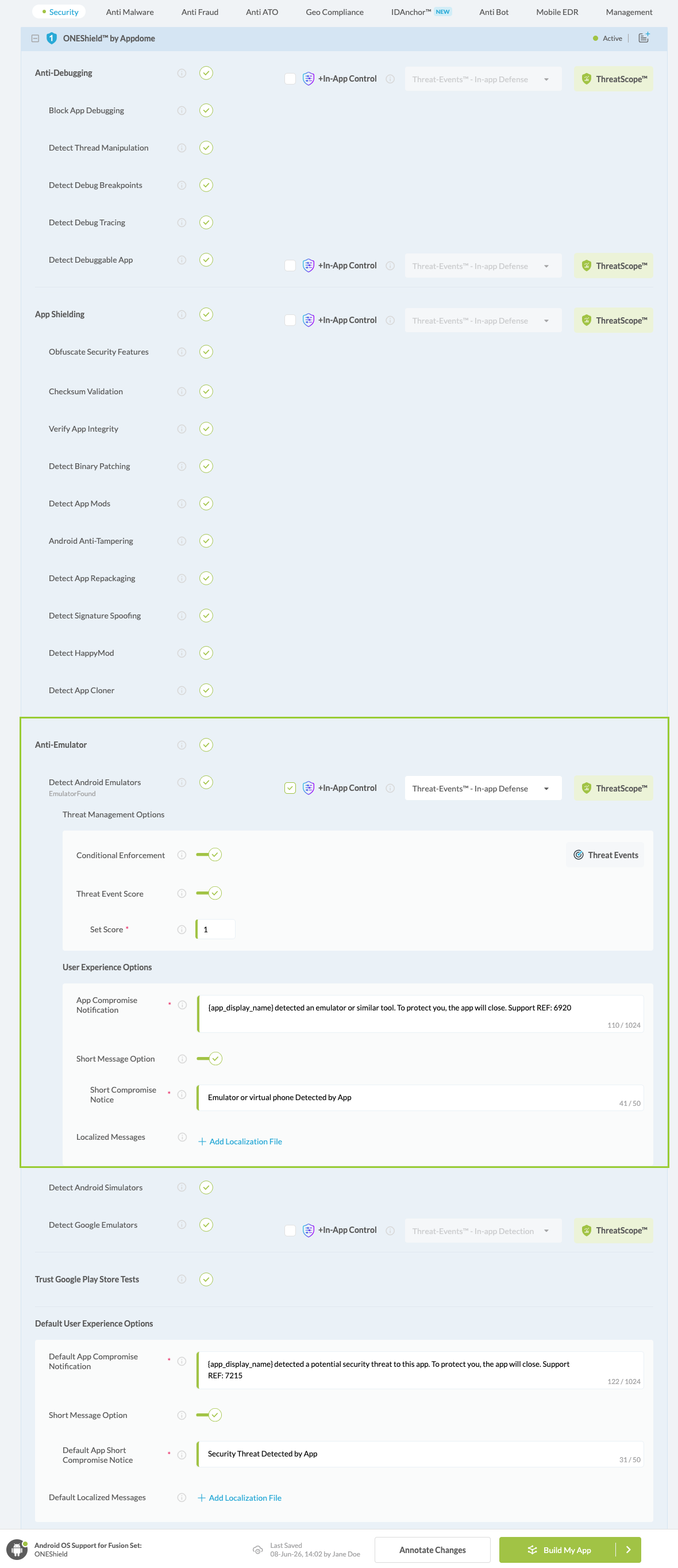Expand Build My App arrow options
Viewport: 678px width, 1568px height.
click(x=628, y=1550)
